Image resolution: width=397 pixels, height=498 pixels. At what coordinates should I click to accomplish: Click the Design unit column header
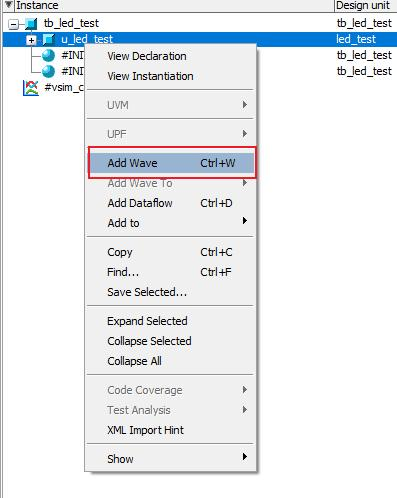coord(366,6)
